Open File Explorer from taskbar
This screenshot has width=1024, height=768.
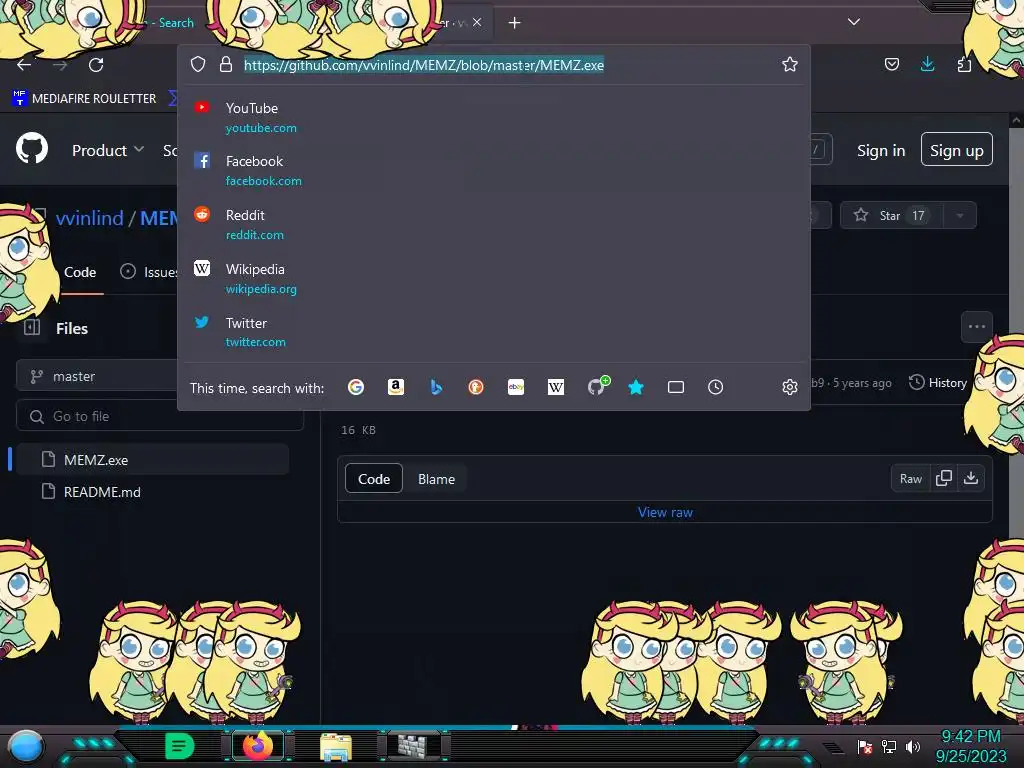tap(336, 746)
